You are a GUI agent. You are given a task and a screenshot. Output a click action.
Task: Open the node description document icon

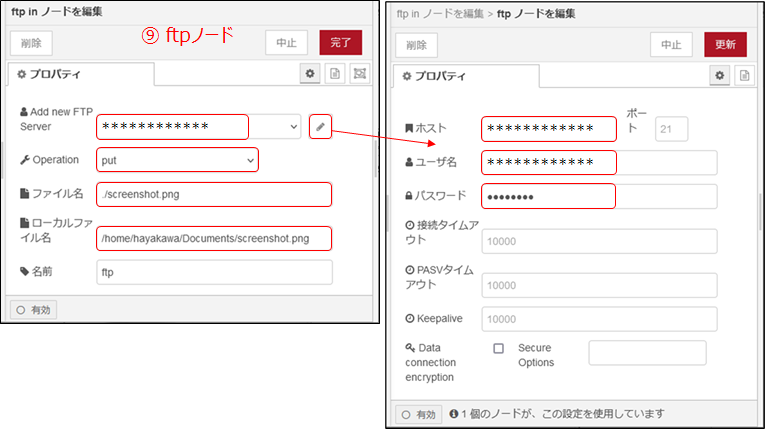(x=335, y=74)
